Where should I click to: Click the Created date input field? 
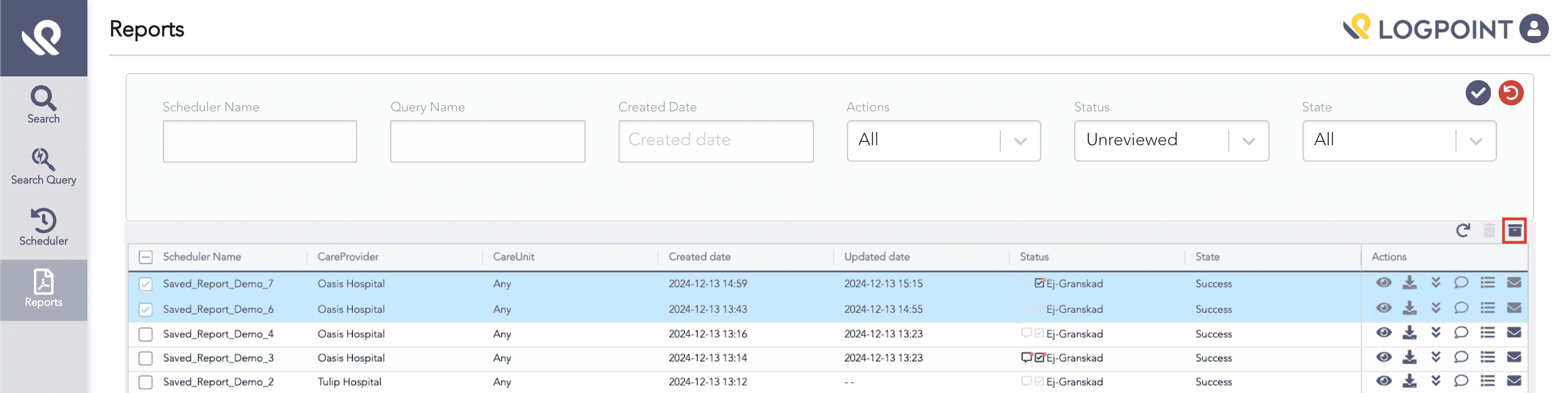coord(715,140)
